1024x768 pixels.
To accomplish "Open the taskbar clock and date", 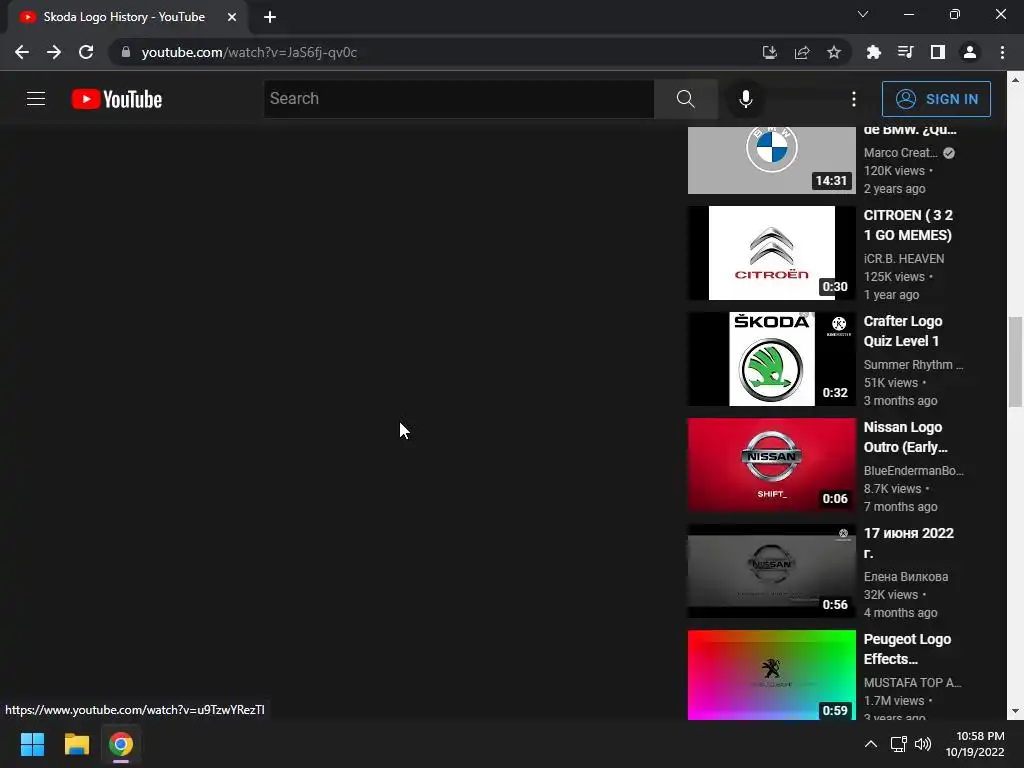I will (975, 744).
